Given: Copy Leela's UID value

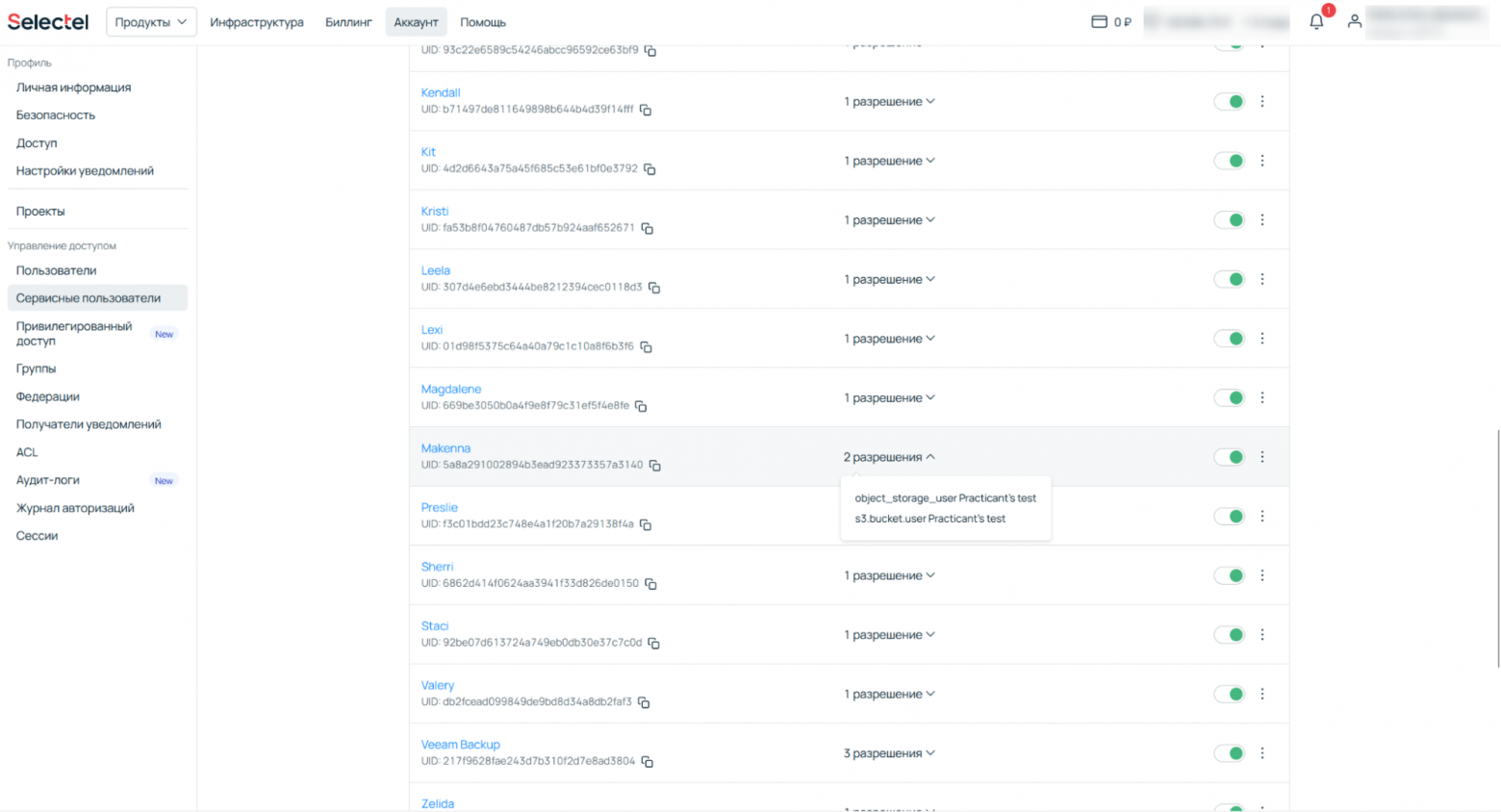Looking at the screenshot, I should (654, 288).
